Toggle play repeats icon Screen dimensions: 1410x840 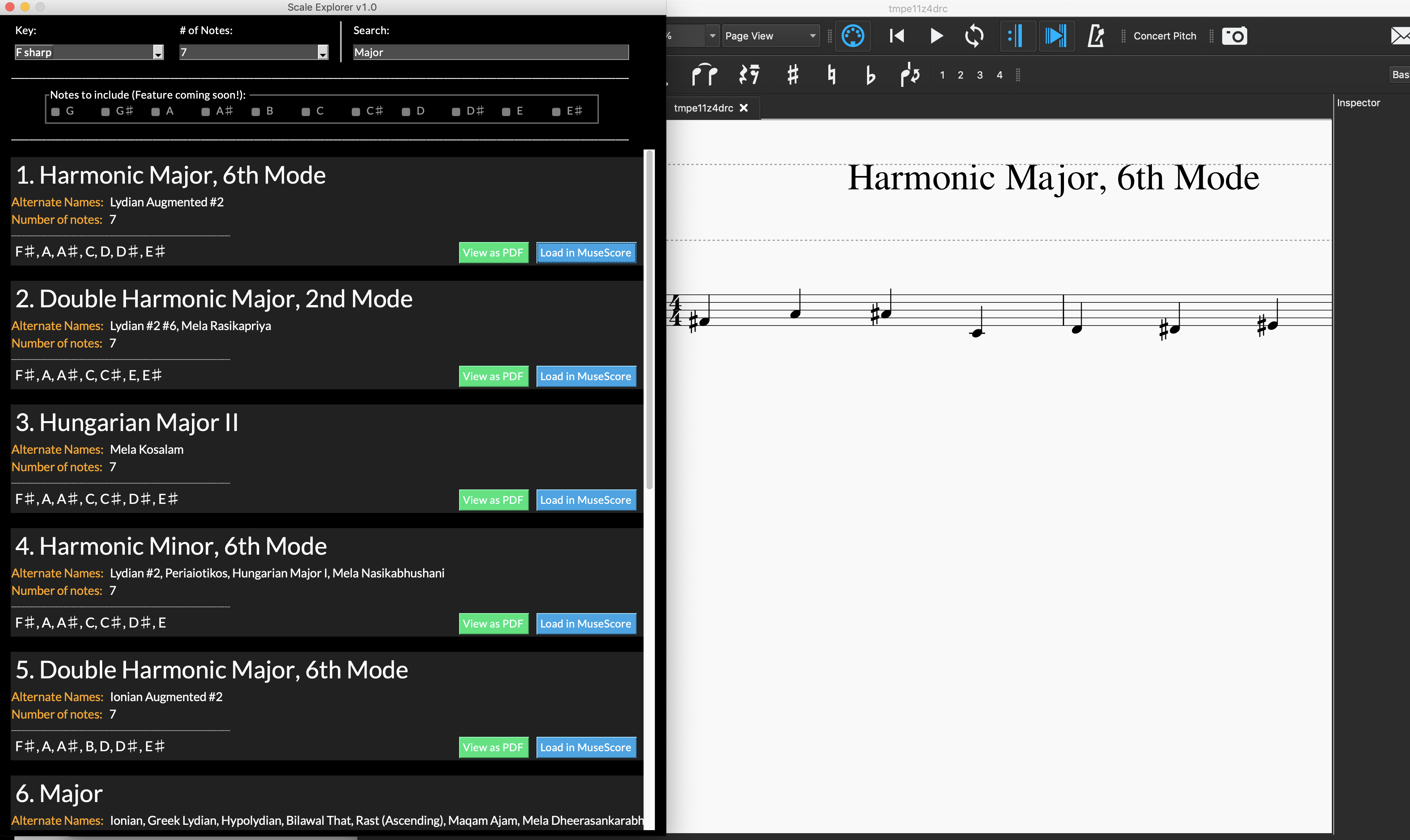tap(1017, 36)
